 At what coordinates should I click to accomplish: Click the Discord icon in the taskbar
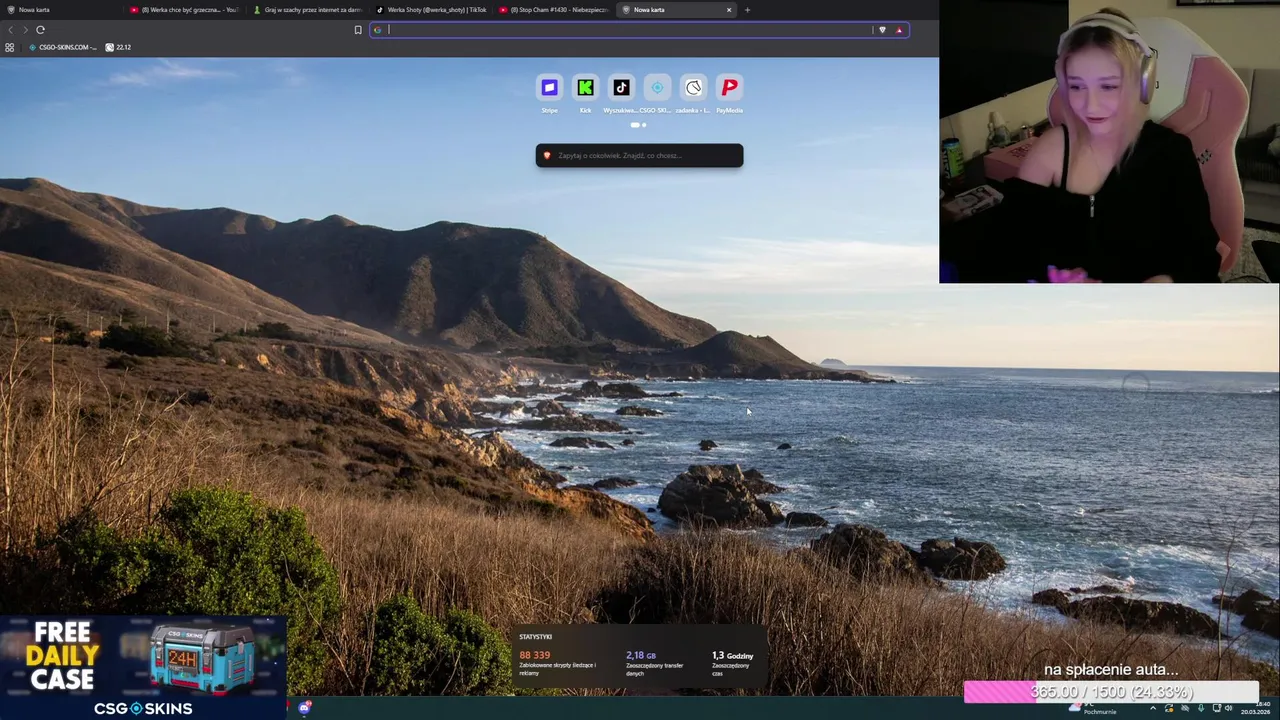304,708
